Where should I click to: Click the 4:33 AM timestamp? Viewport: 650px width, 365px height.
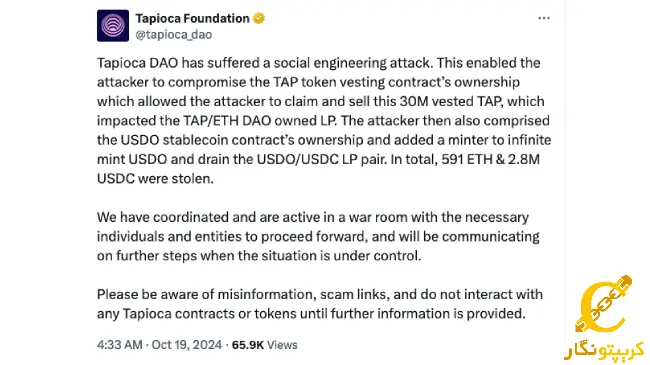pyautogui.click(x=119, y=345)
